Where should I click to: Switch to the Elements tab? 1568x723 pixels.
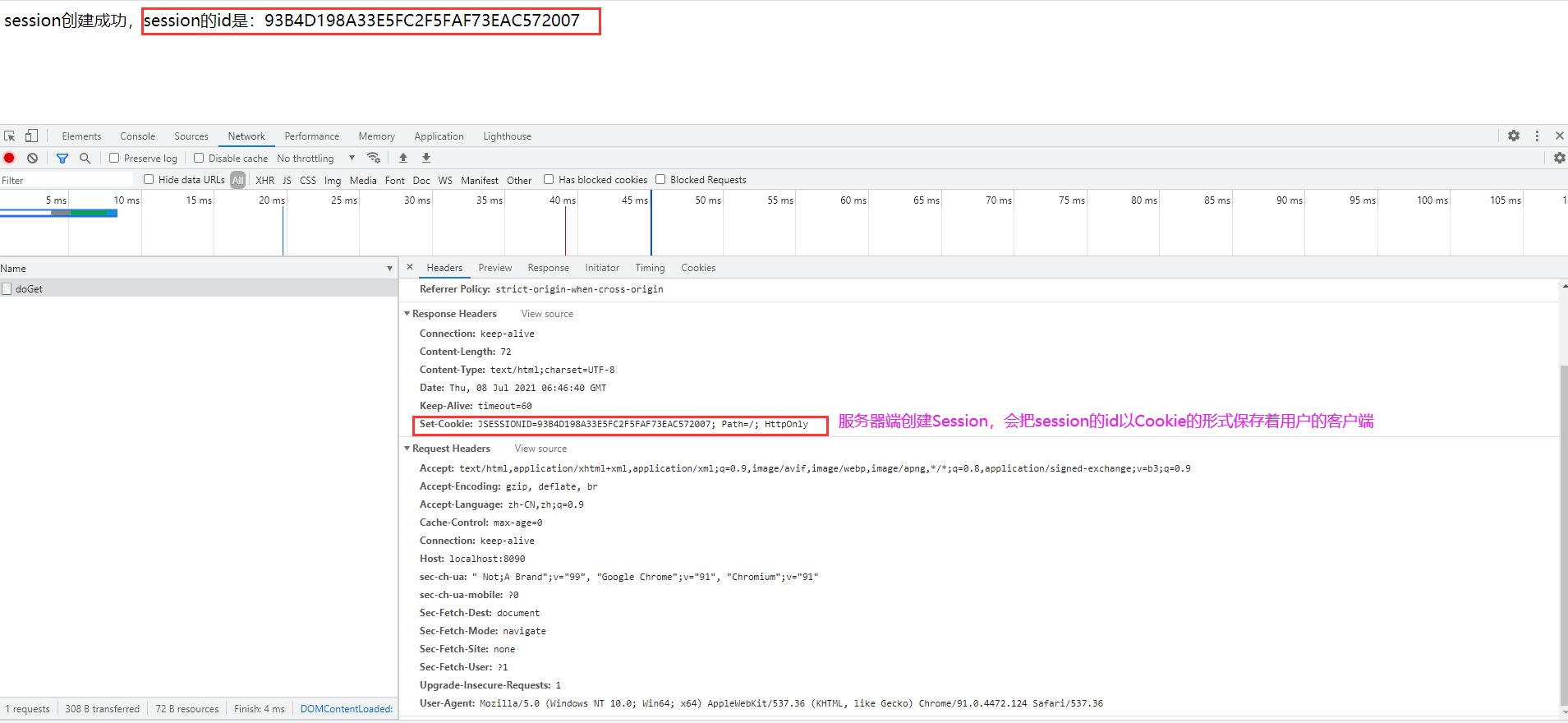click(81, 136)
